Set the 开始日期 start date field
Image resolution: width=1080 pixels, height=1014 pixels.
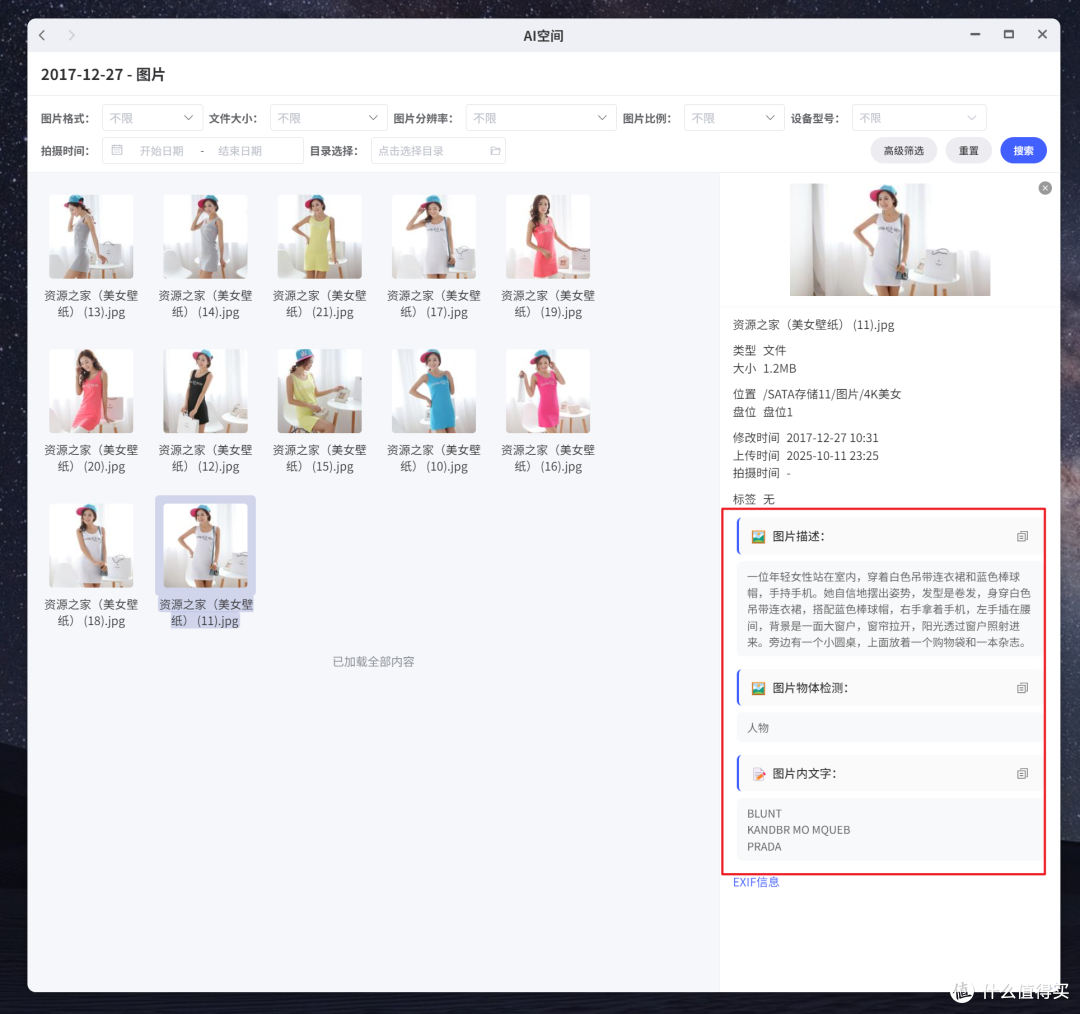pos(161,151)
